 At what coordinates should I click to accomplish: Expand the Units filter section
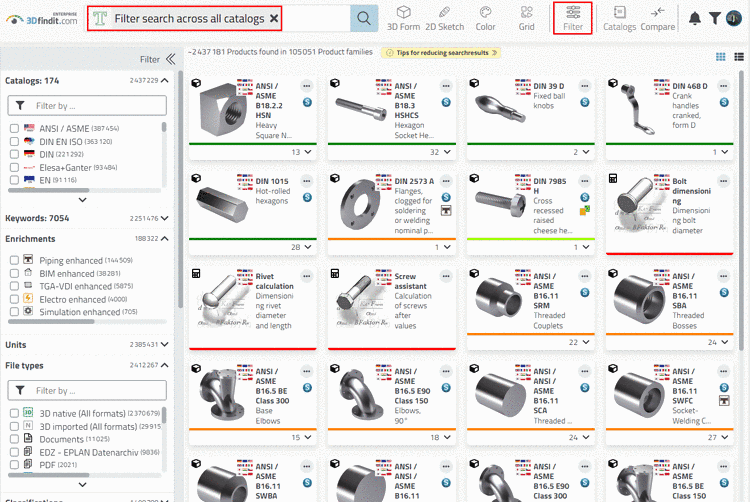165,344
